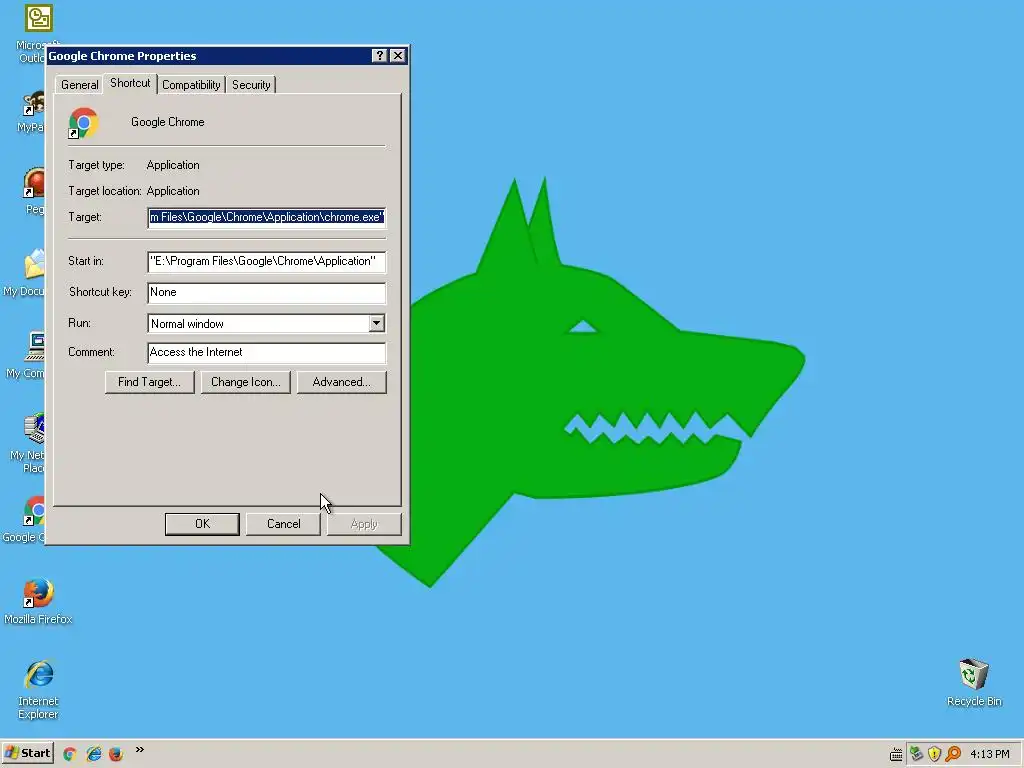This screenshot has width=1024, height=768.
Task: Cancel the Properties dialog
Action: point(283,524)
